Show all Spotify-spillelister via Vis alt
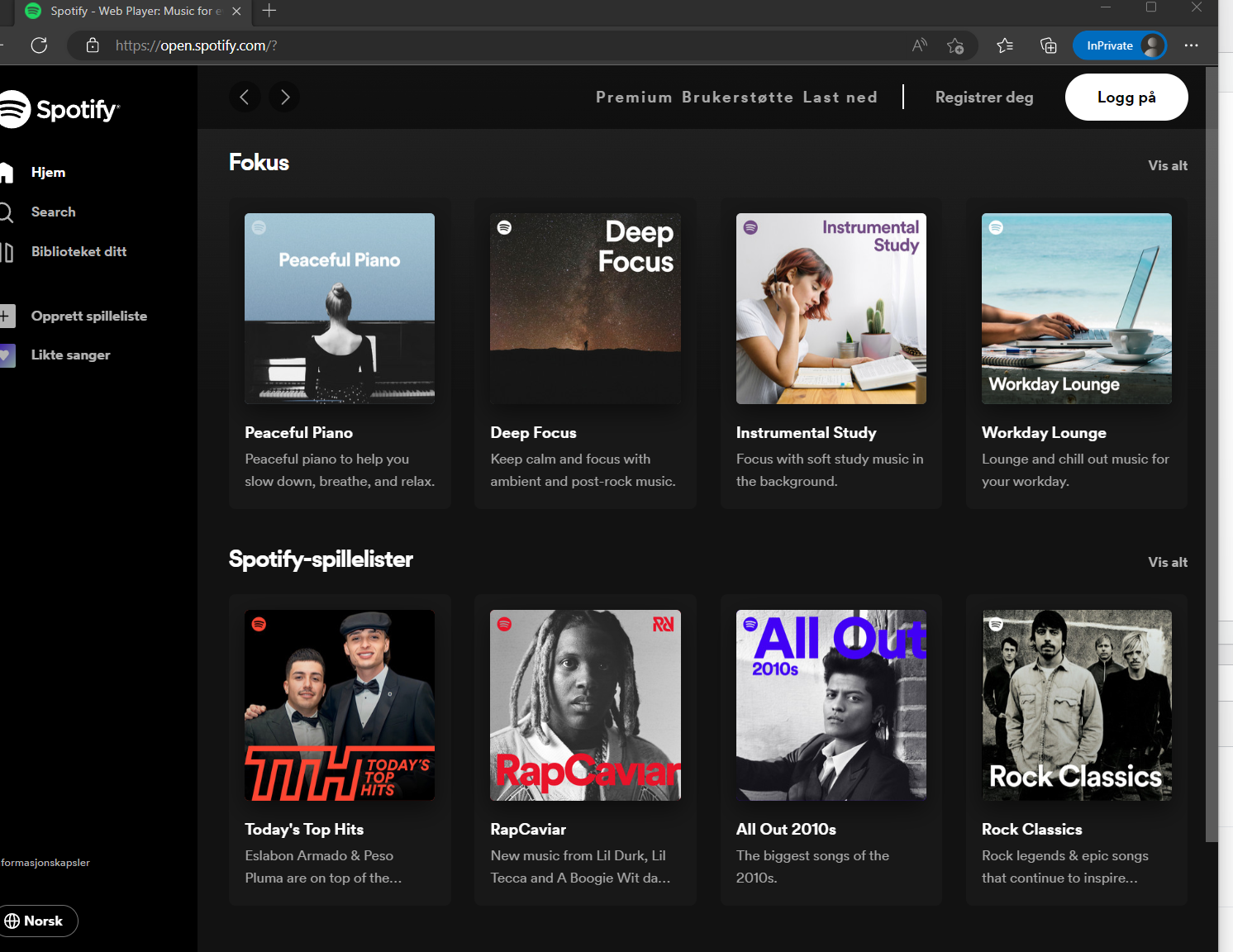1233x952 pixels. [1167, 562]
